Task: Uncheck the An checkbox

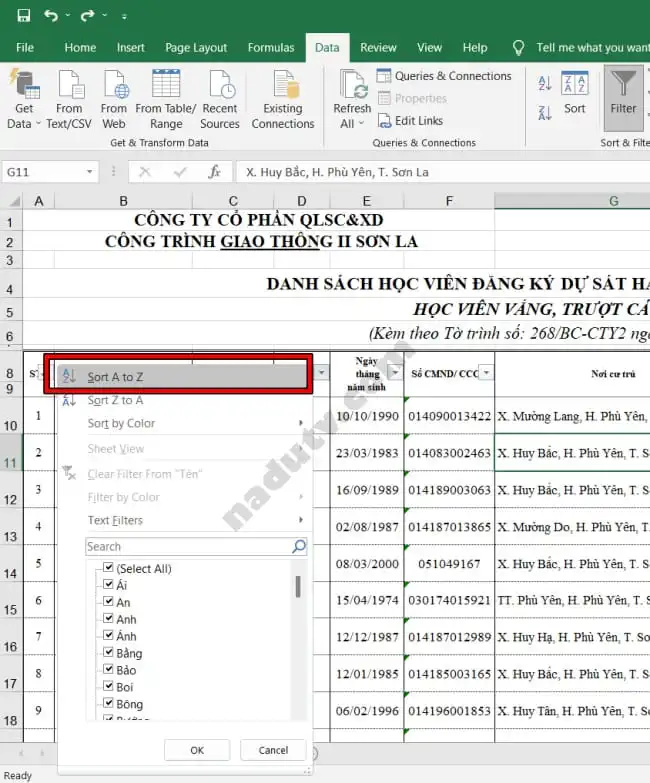Action: point(108,601)
